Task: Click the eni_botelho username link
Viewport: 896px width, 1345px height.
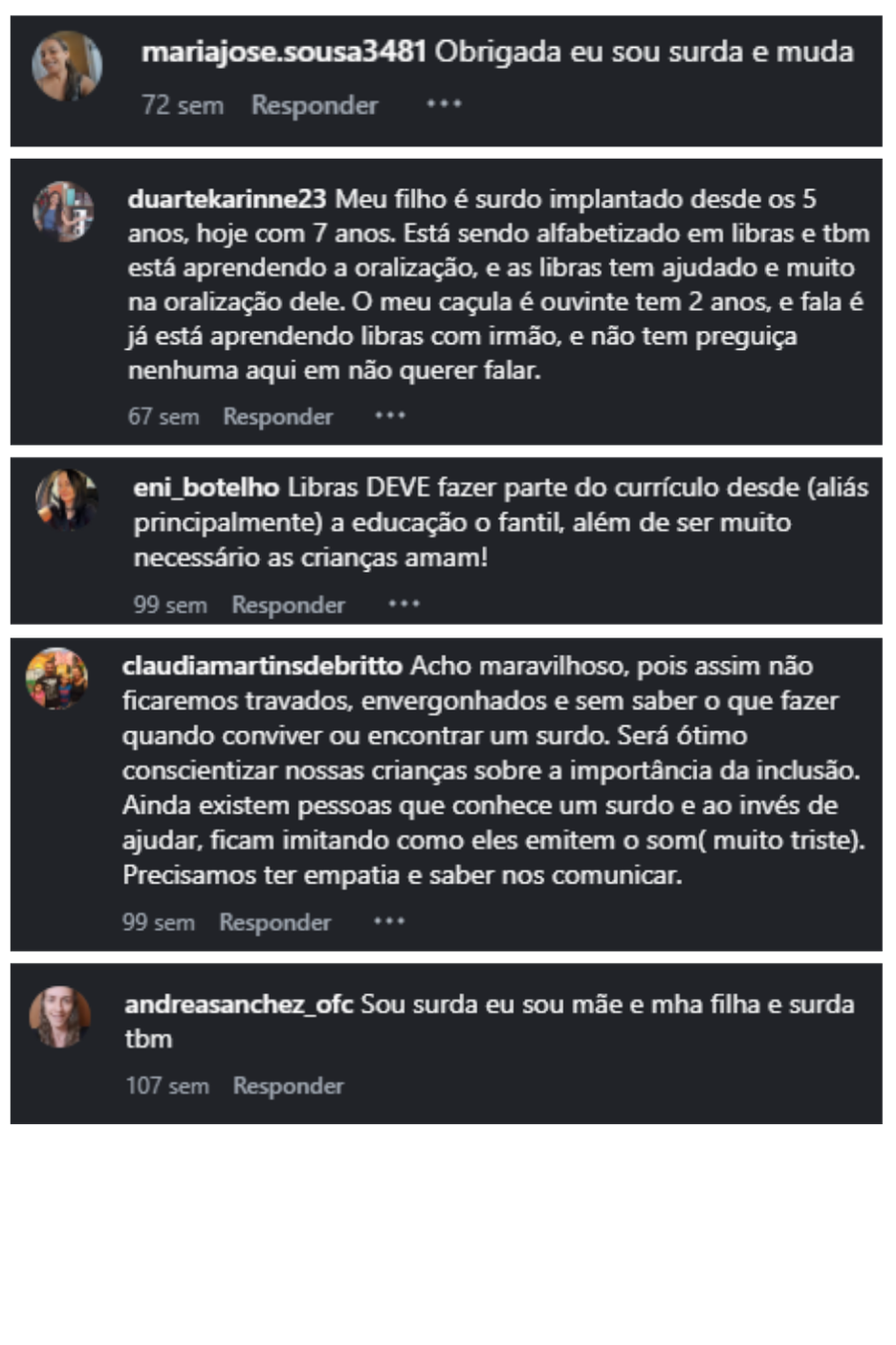Action: [x=206, y=488]
